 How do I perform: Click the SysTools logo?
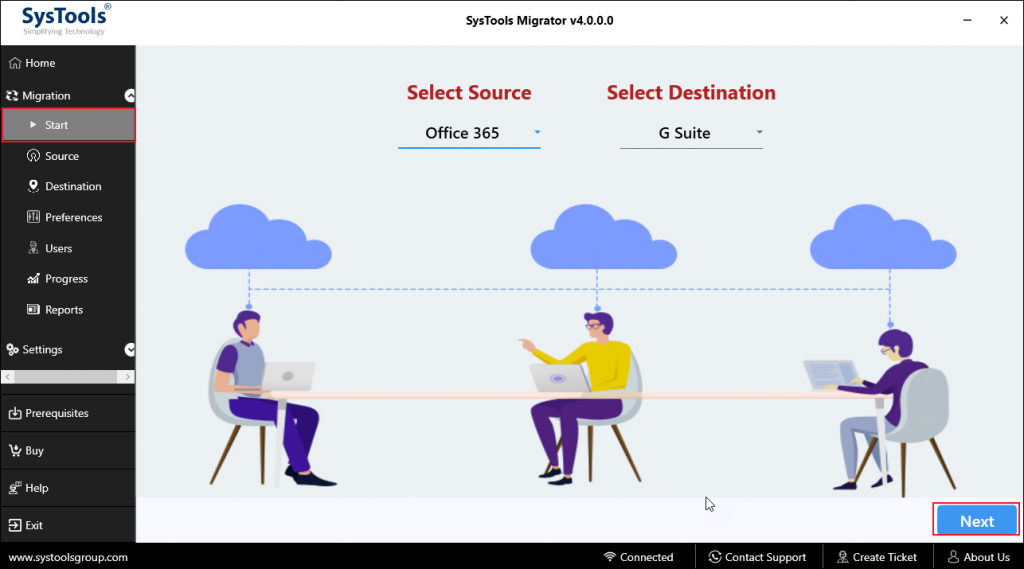point(66,20)
